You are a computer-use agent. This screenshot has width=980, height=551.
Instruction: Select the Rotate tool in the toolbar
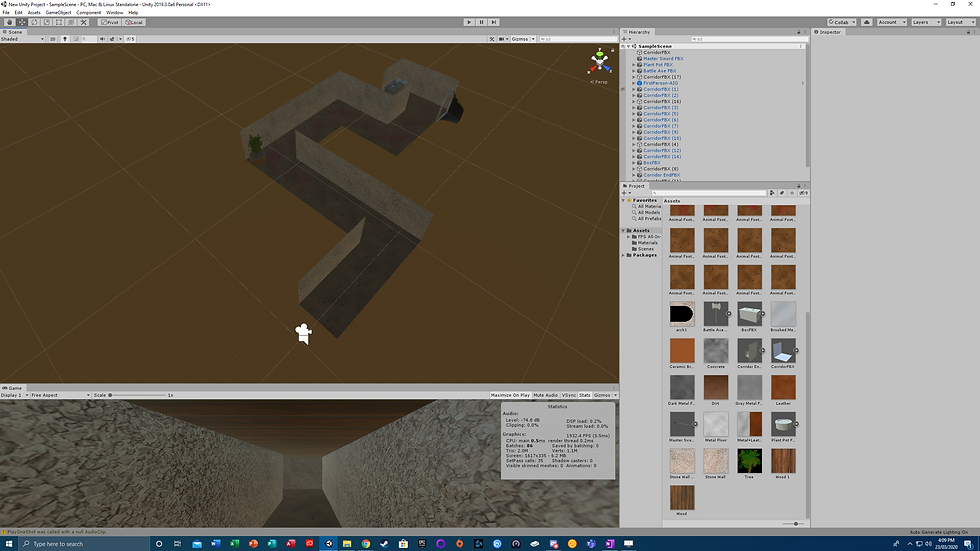click(34, 22)
